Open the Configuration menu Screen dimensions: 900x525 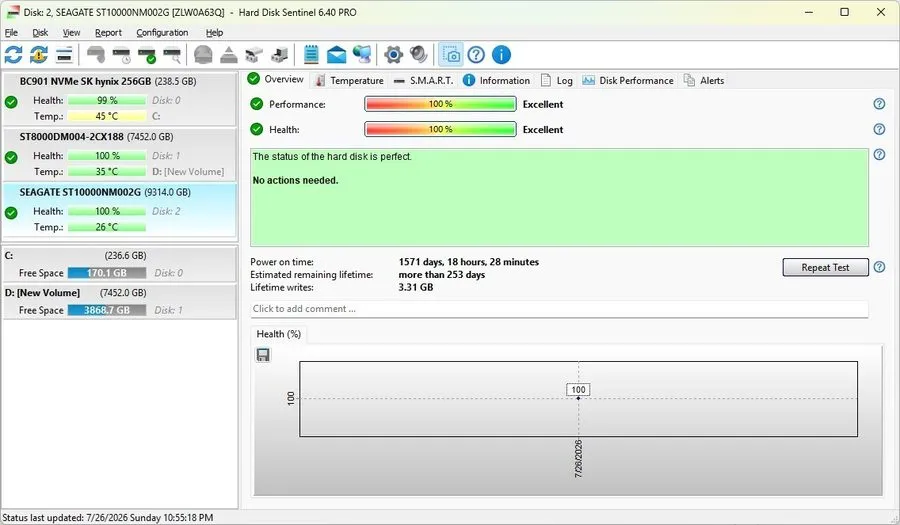[x=162, y=33]
